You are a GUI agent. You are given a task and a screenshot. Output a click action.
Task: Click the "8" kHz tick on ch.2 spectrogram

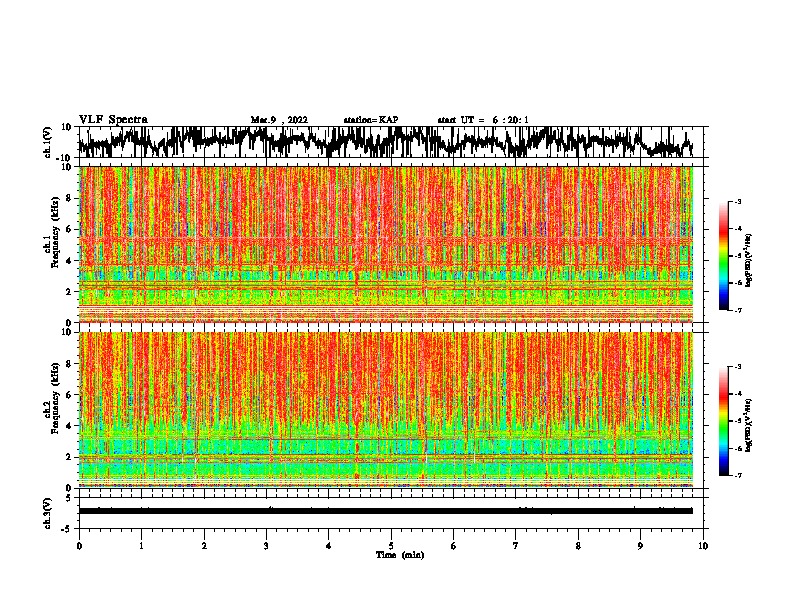point(70,363)
